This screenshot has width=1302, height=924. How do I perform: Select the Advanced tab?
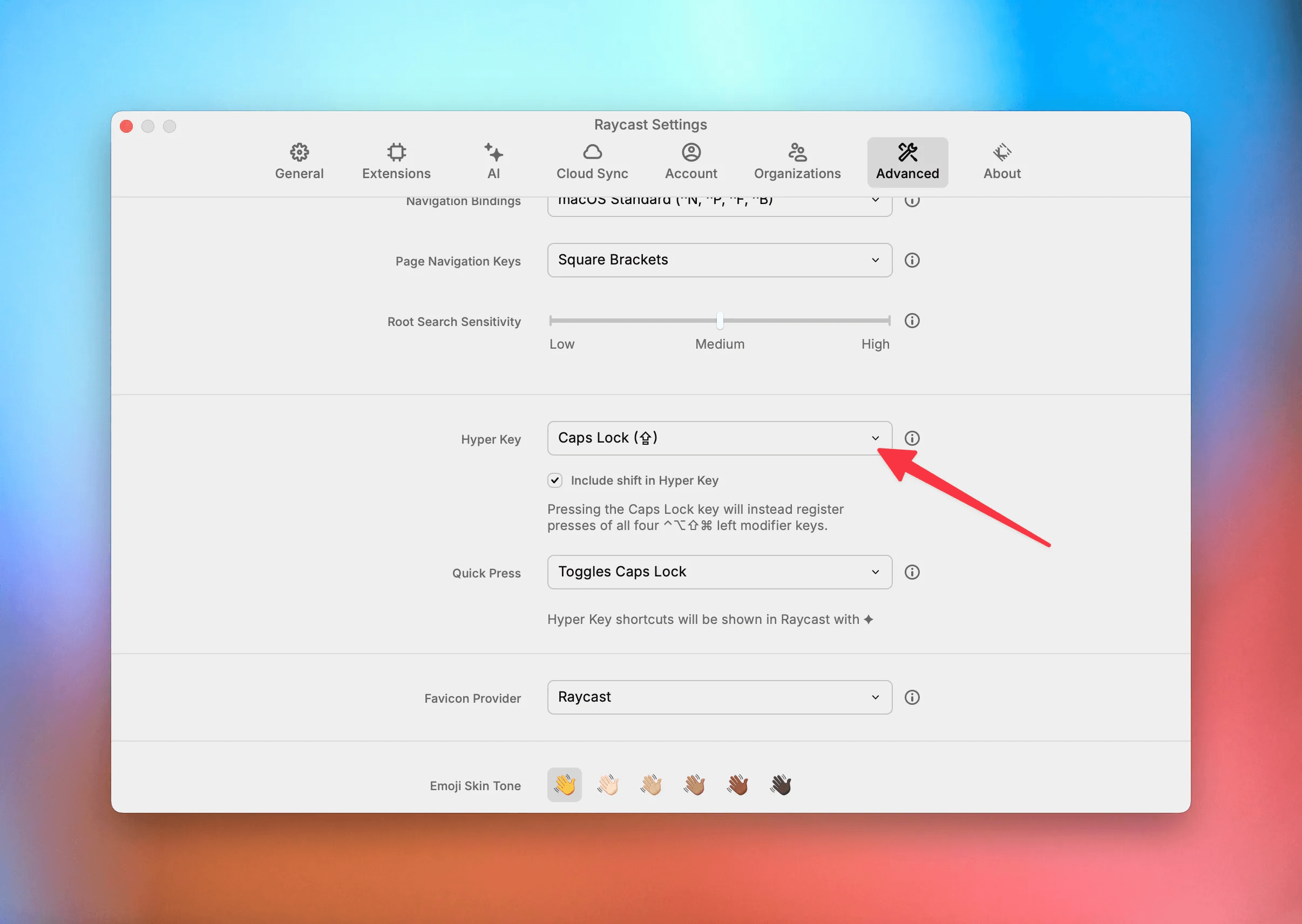907,162
